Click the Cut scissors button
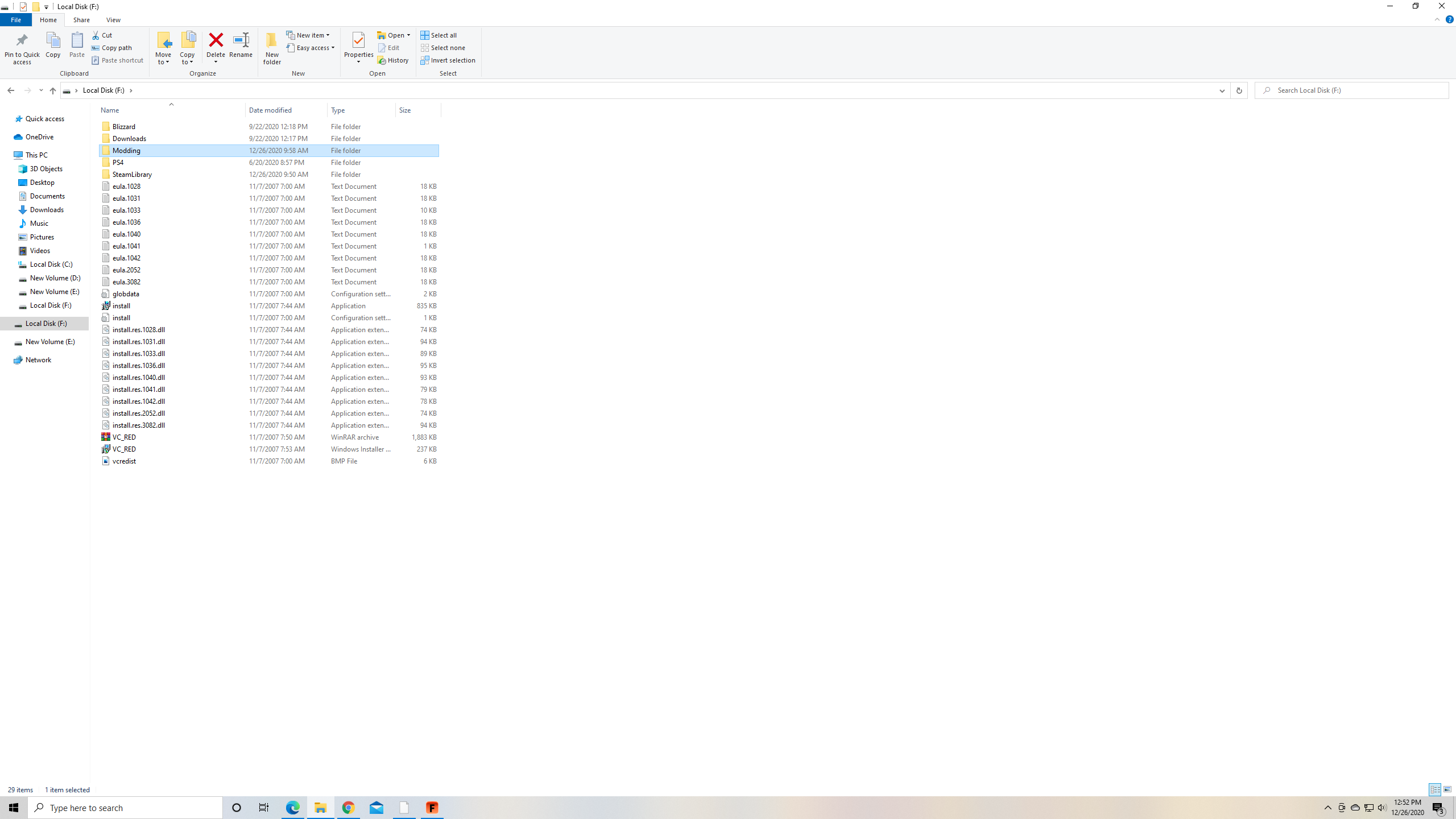Viewport: 1456px width, 819px height. tap(102, 35)
